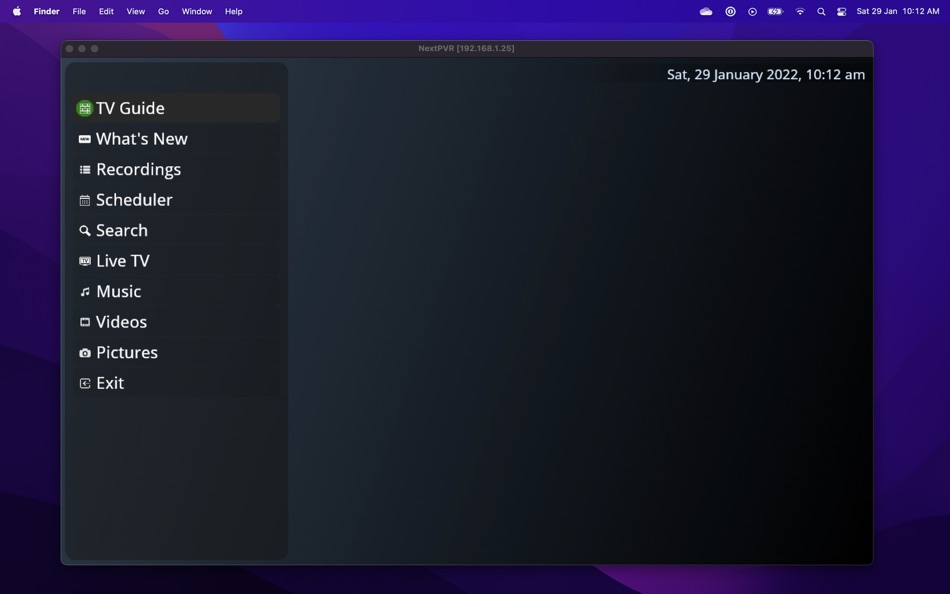Open the Pictures entry
The image size is (950, 594).
tap(176, 352)
